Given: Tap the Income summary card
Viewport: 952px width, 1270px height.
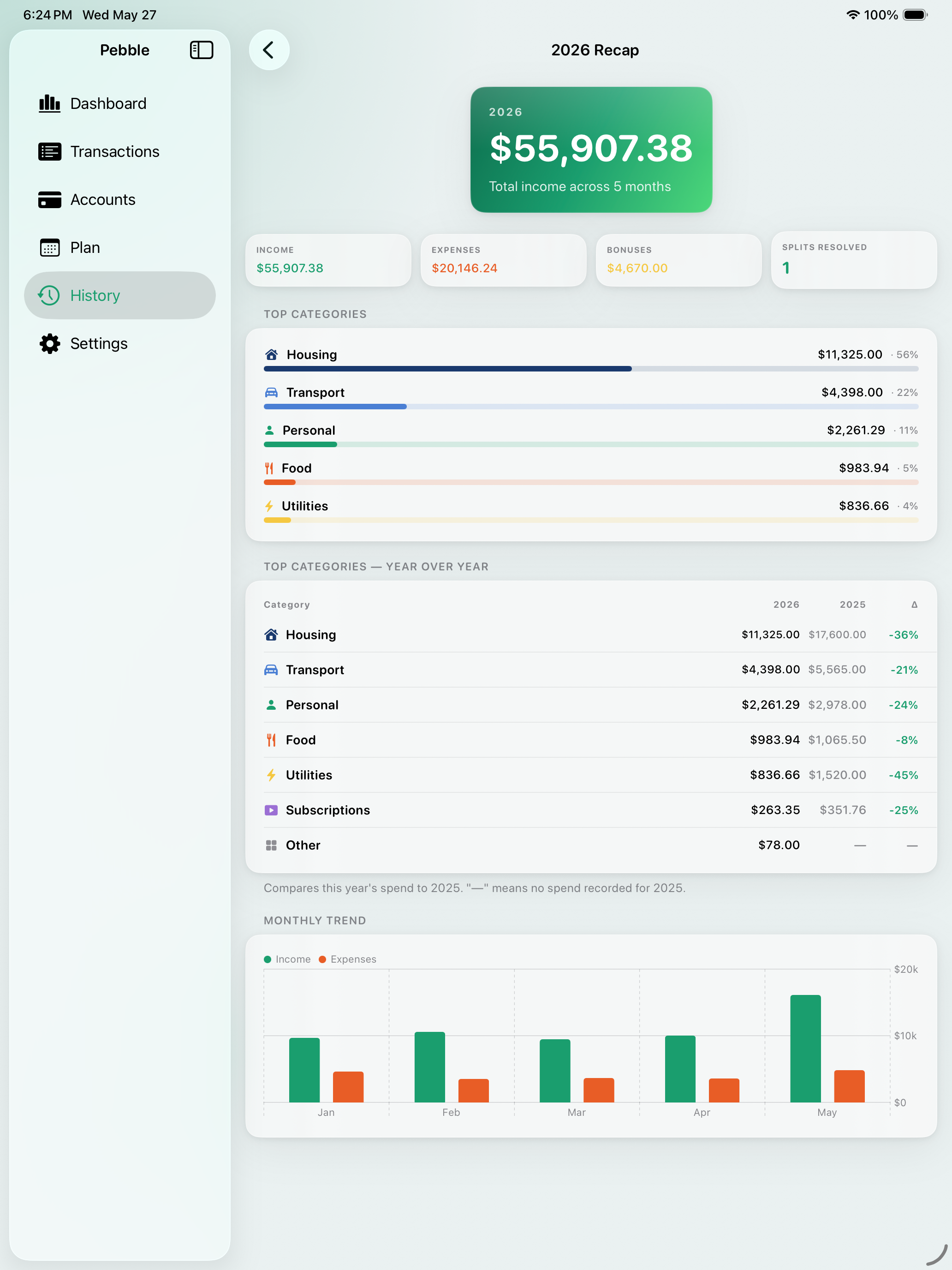Looking at the screenshot, I should click(x=328, y=260).
